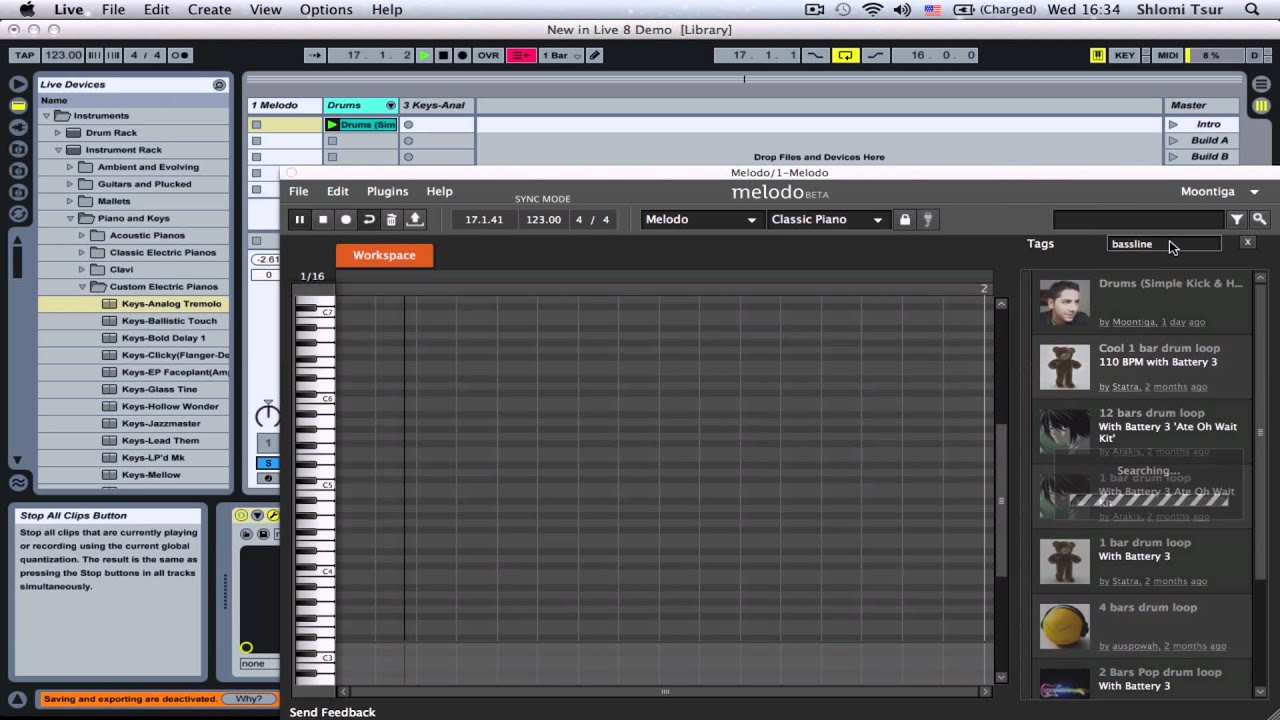Toggle the MIDI map mode switch
Viewport: 1280px width, 720px height.
(x=1168, y=55)
